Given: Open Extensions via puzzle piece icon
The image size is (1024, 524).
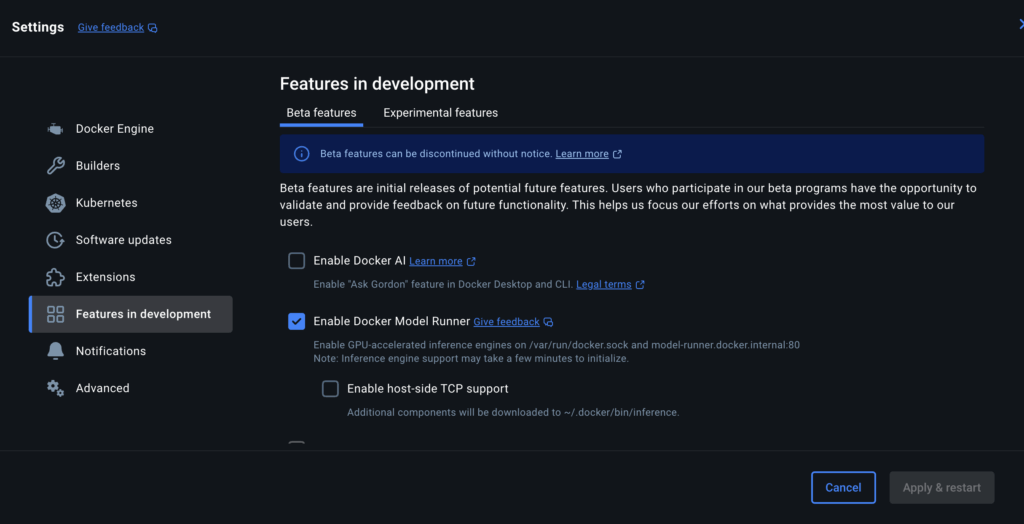Looking at the screenshot, I should (x=55, y=277).
